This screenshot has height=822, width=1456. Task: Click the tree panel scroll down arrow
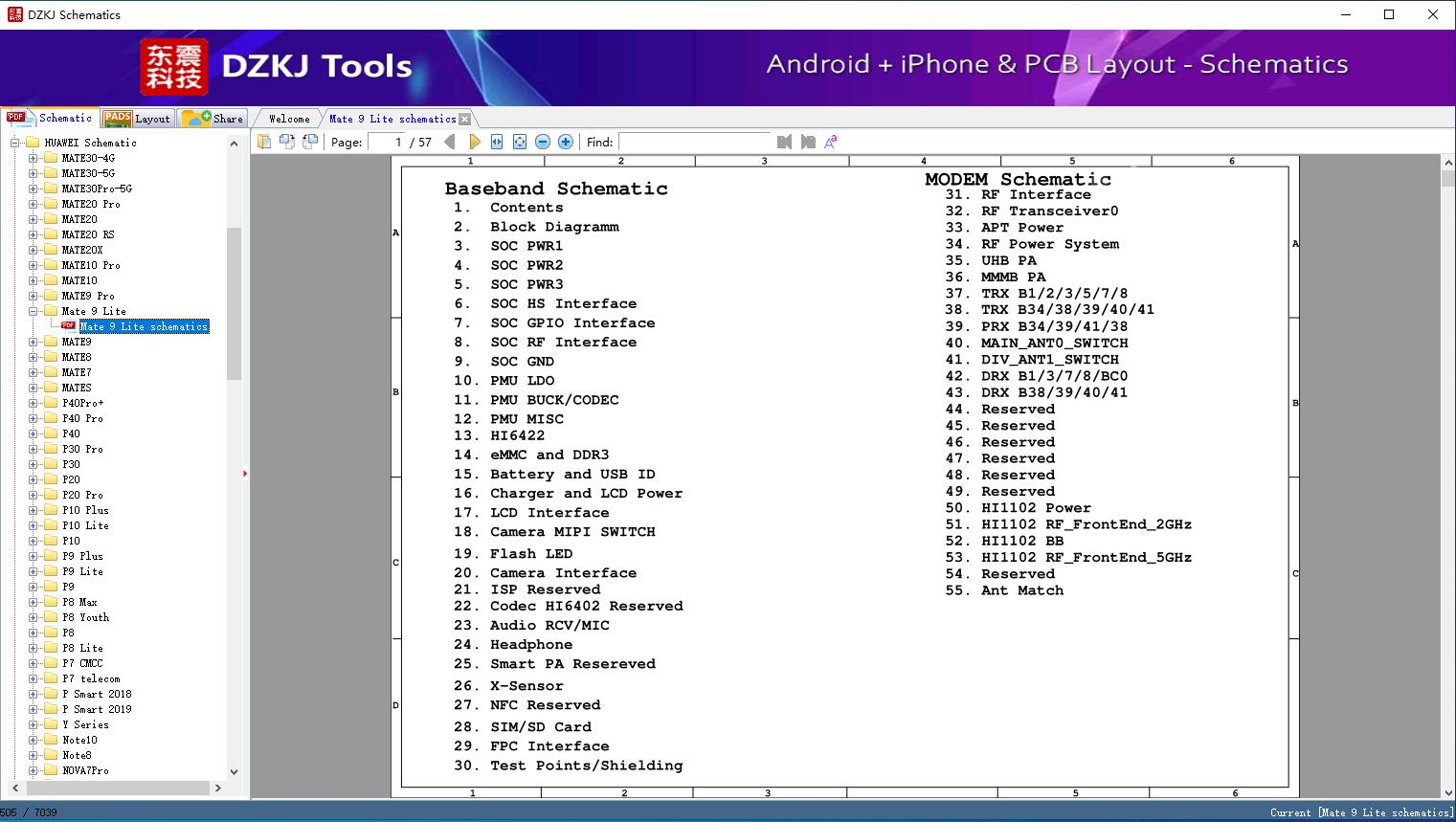pos(234,771)
